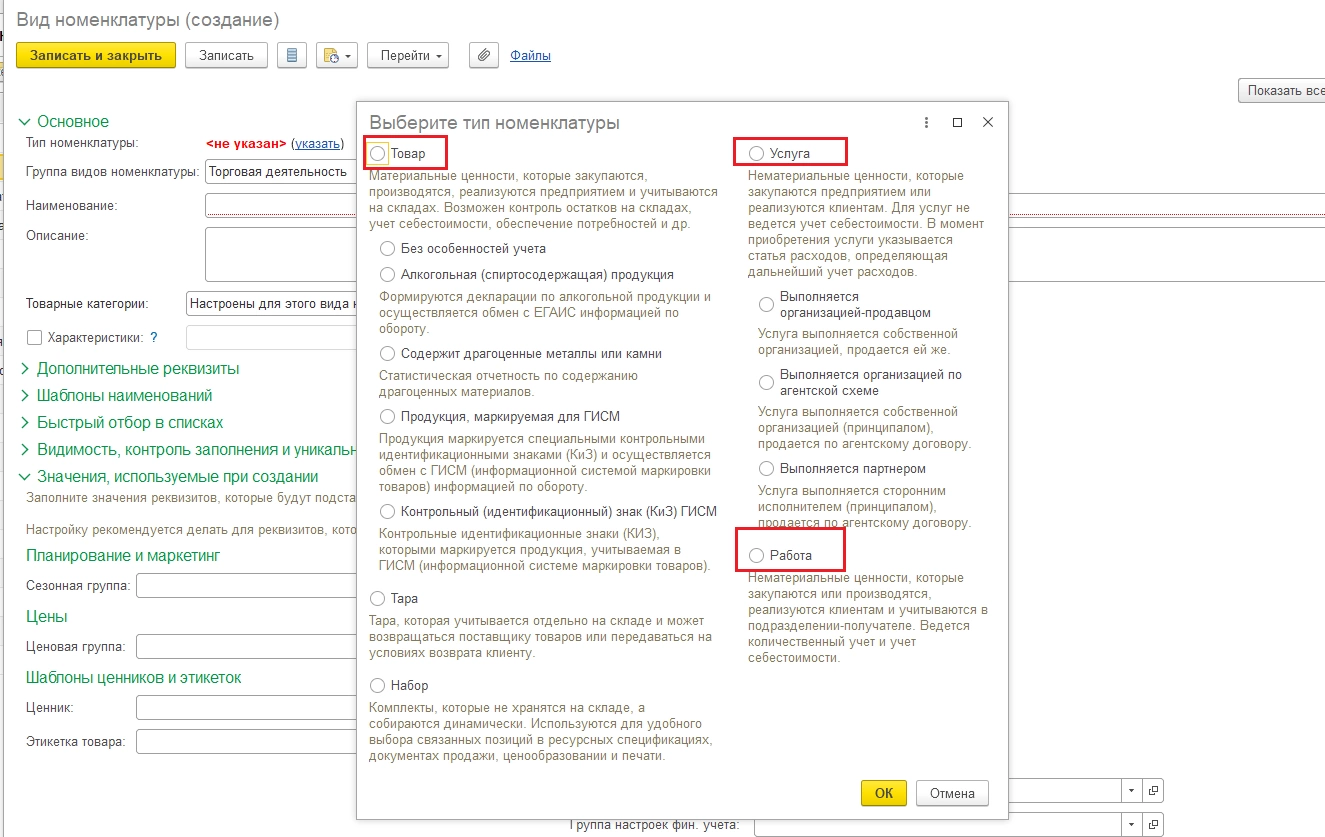Open dropdown arrow of Группа настроек фин. учета

1131,823
